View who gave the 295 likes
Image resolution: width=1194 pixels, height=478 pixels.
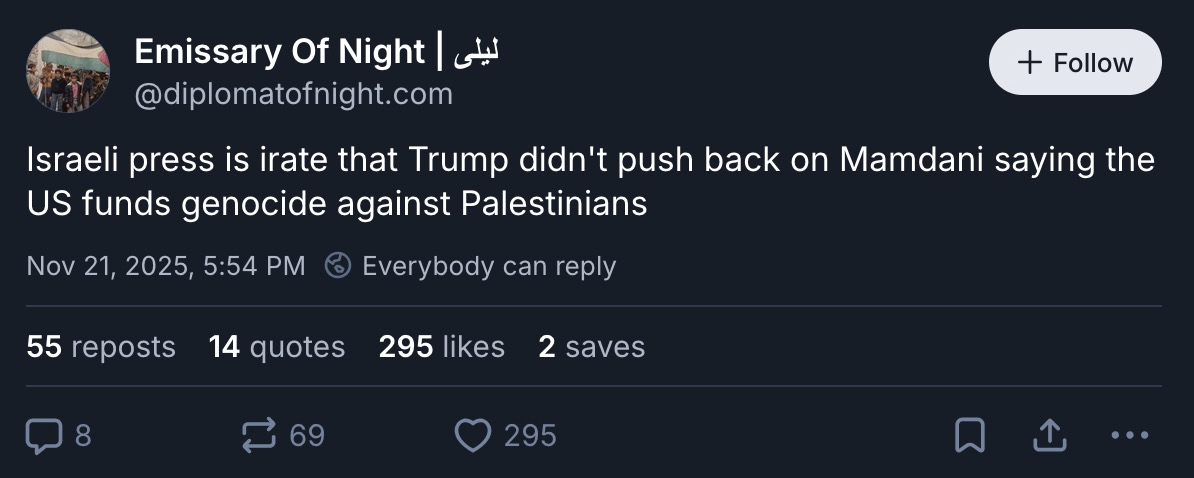441,347
